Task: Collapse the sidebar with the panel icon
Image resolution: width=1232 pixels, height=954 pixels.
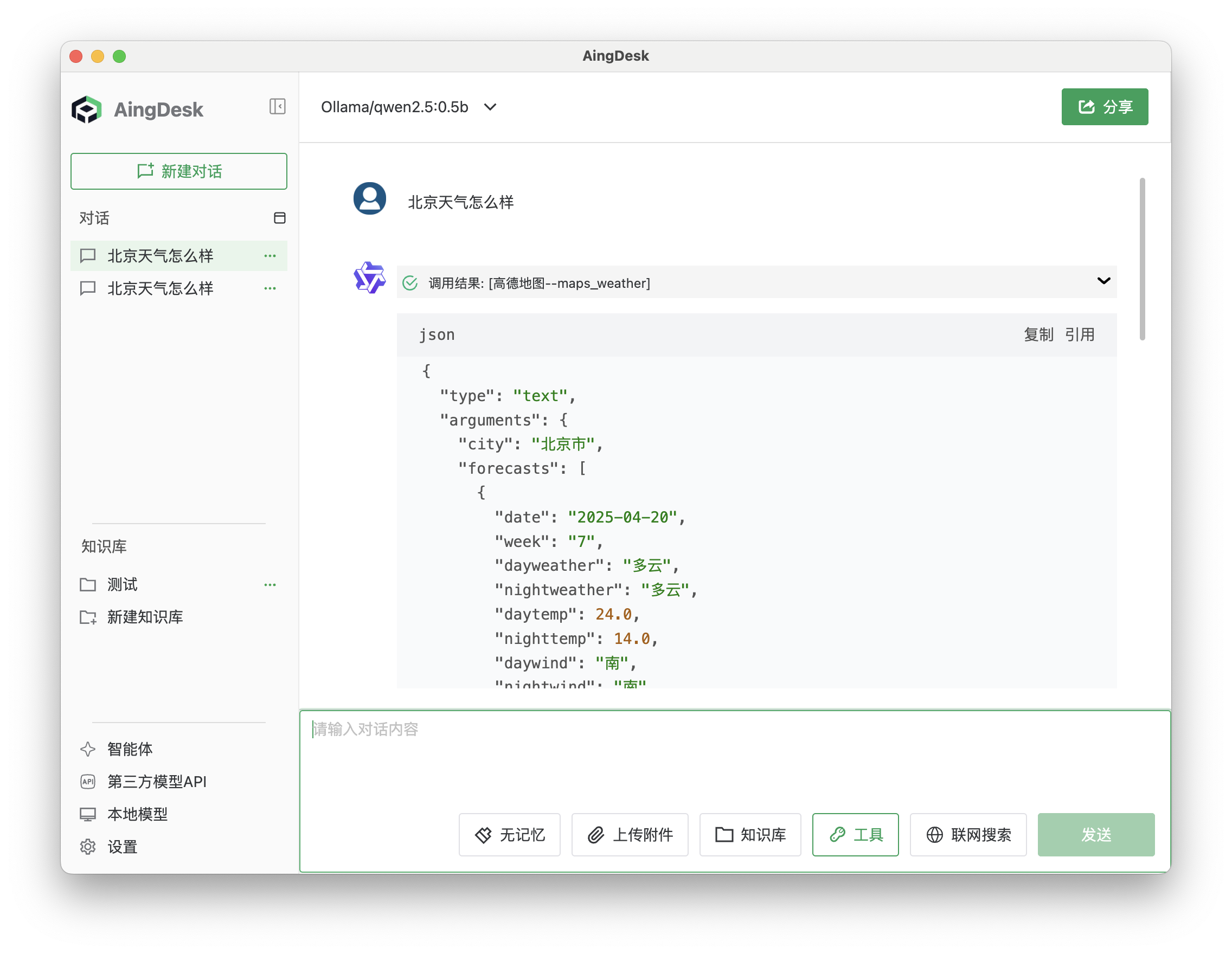Action: point(277,107)
